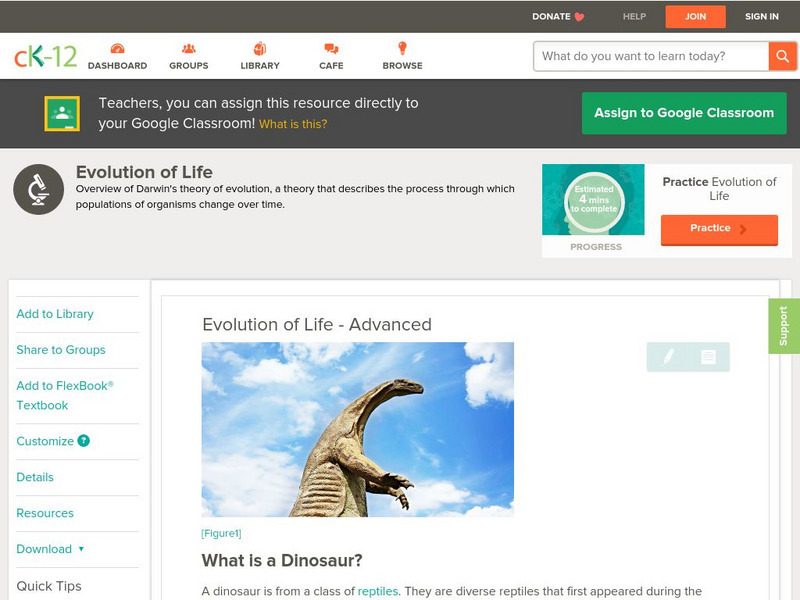800x600 pixels.
Task: Click the Customize help question mark icon
Action: [83, 441]
